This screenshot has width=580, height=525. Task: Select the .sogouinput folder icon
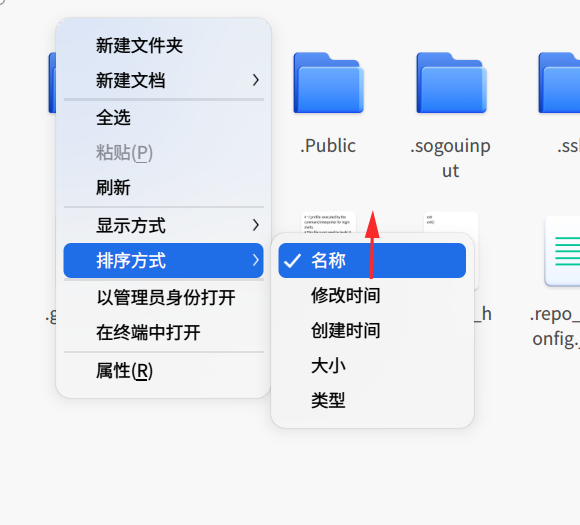point(451,83)
